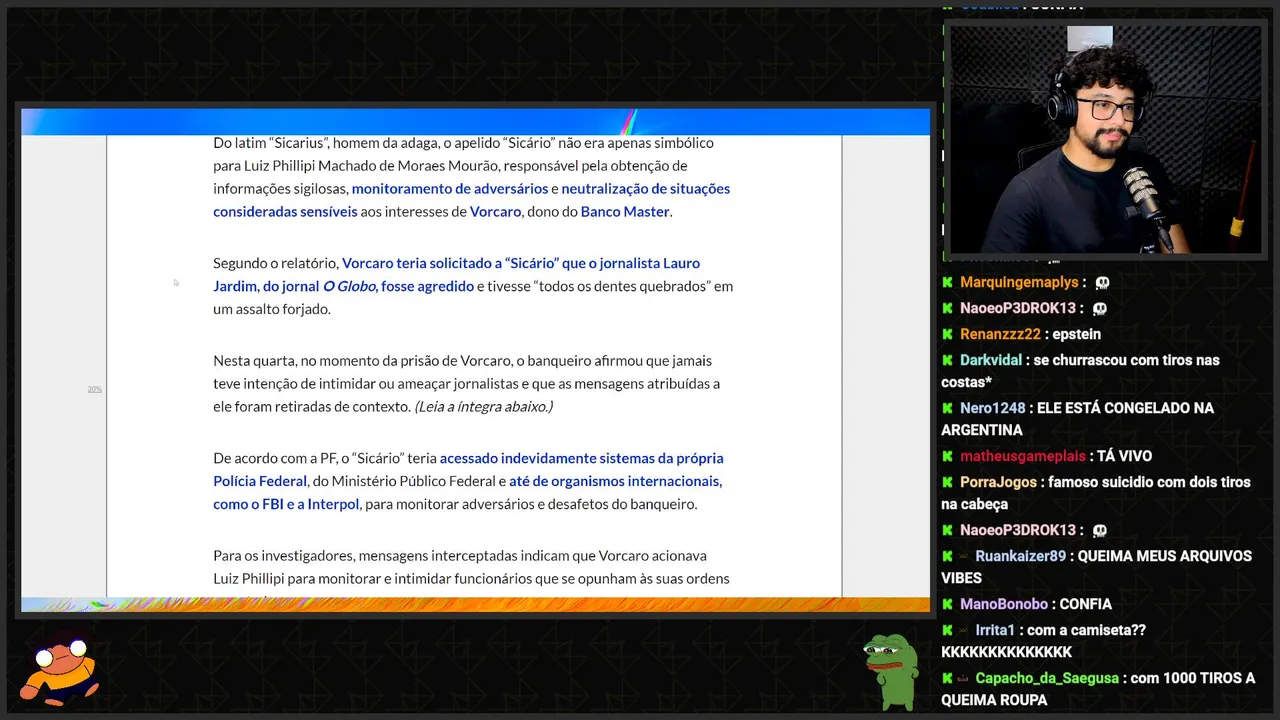Click username Nero1248 in chat

pyautogui.click(x=992, y=408)
